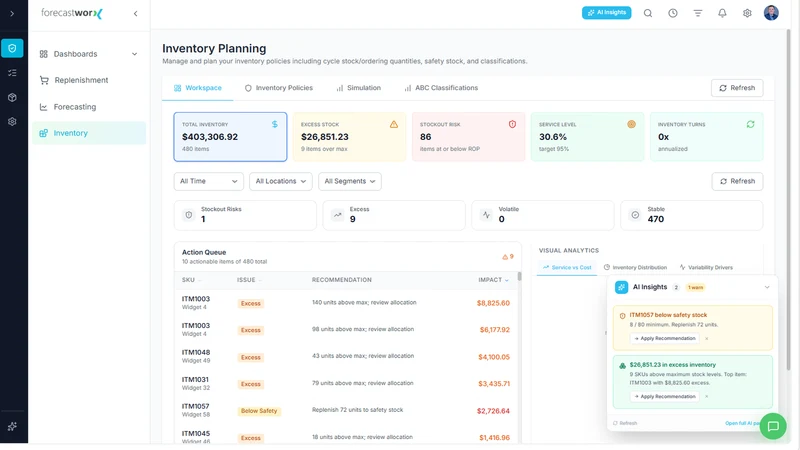Open the All Segments dropdown
This screenshot has height=450, width=800.
pyautogui.click(x=349, y=181)
